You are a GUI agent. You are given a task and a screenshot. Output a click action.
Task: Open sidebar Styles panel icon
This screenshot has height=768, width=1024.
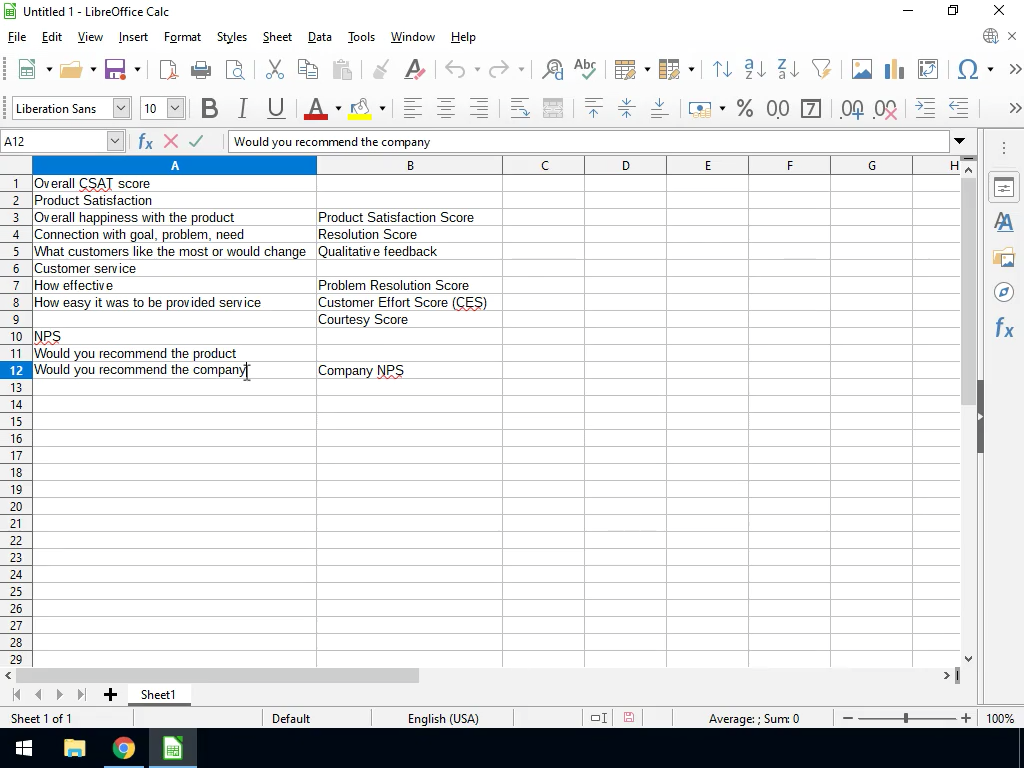[x=1004, y=223]
